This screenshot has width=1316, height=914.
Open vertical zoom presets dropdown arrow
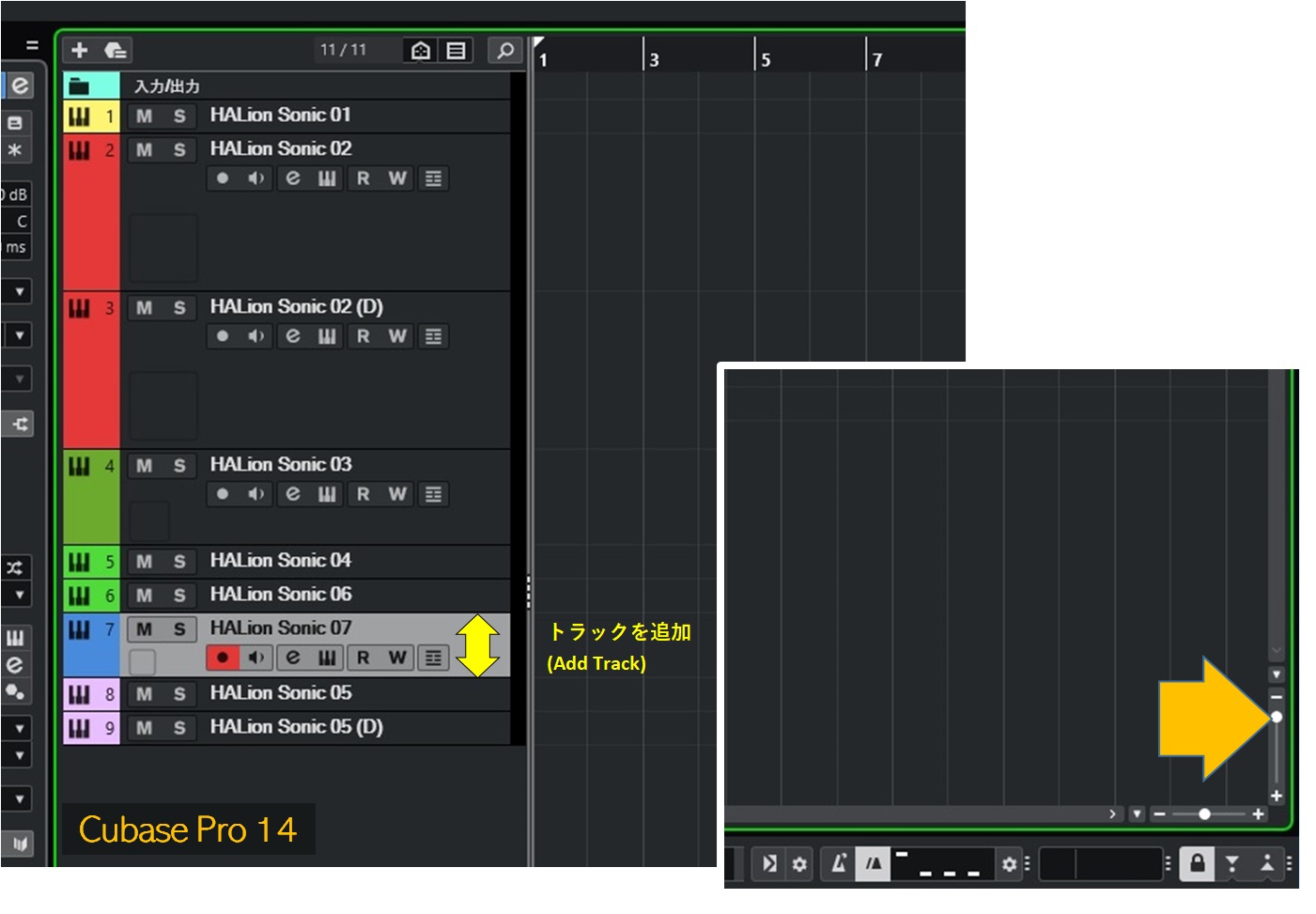1277,674
